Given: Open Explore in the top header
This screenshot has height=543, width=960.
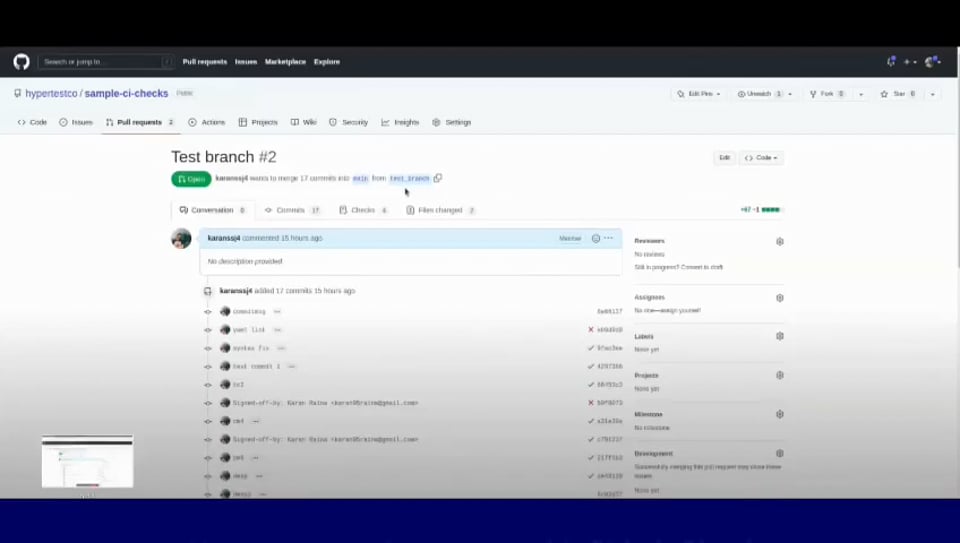Looking at the screenshot, I should [327, 62].
